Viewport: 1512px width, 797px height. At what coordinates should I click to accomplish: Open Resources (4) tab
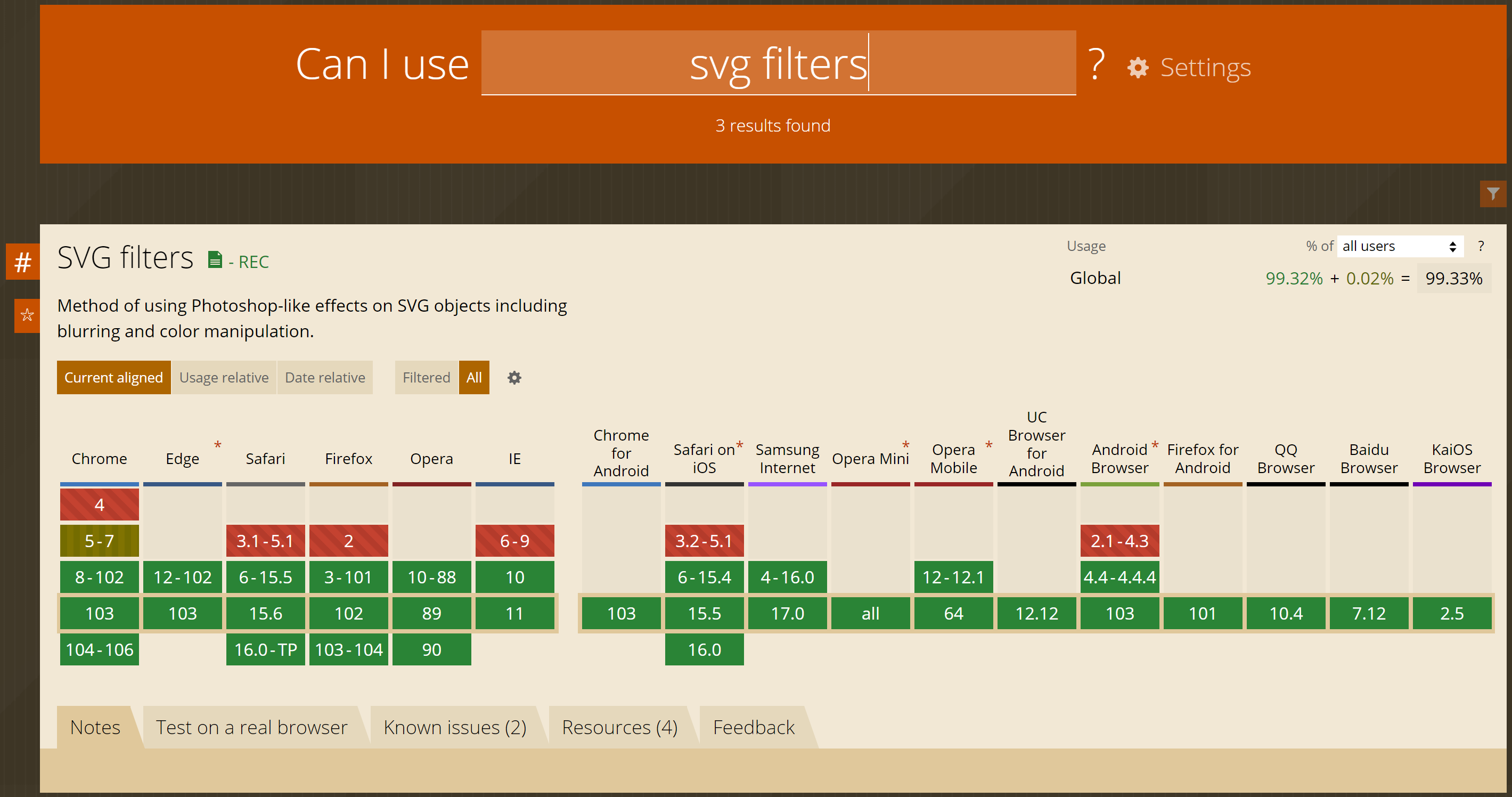(x=620, y=727)
